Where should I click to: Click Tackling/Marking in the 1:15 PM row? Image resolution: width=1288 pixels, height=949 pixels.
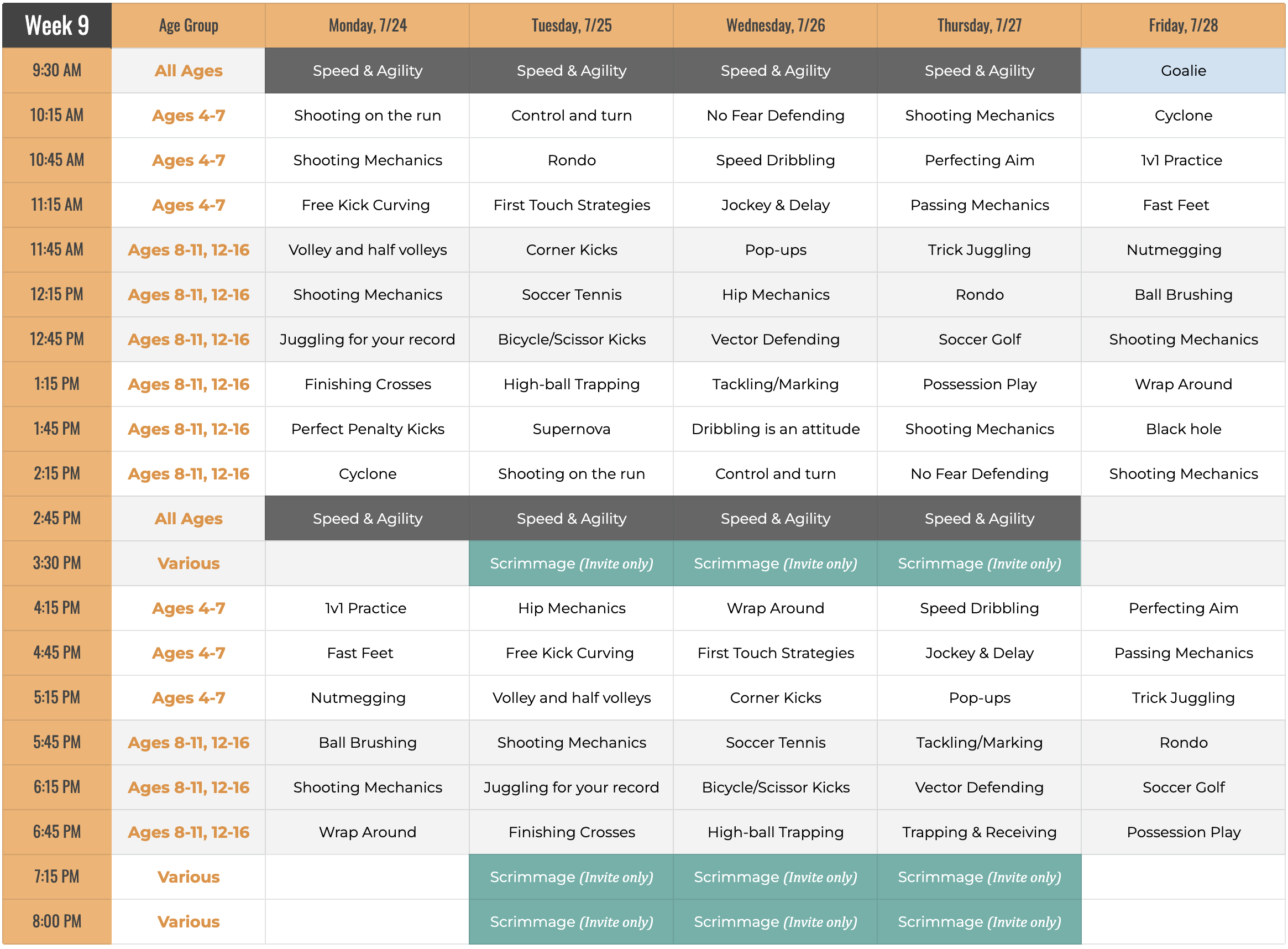point(775,384)
